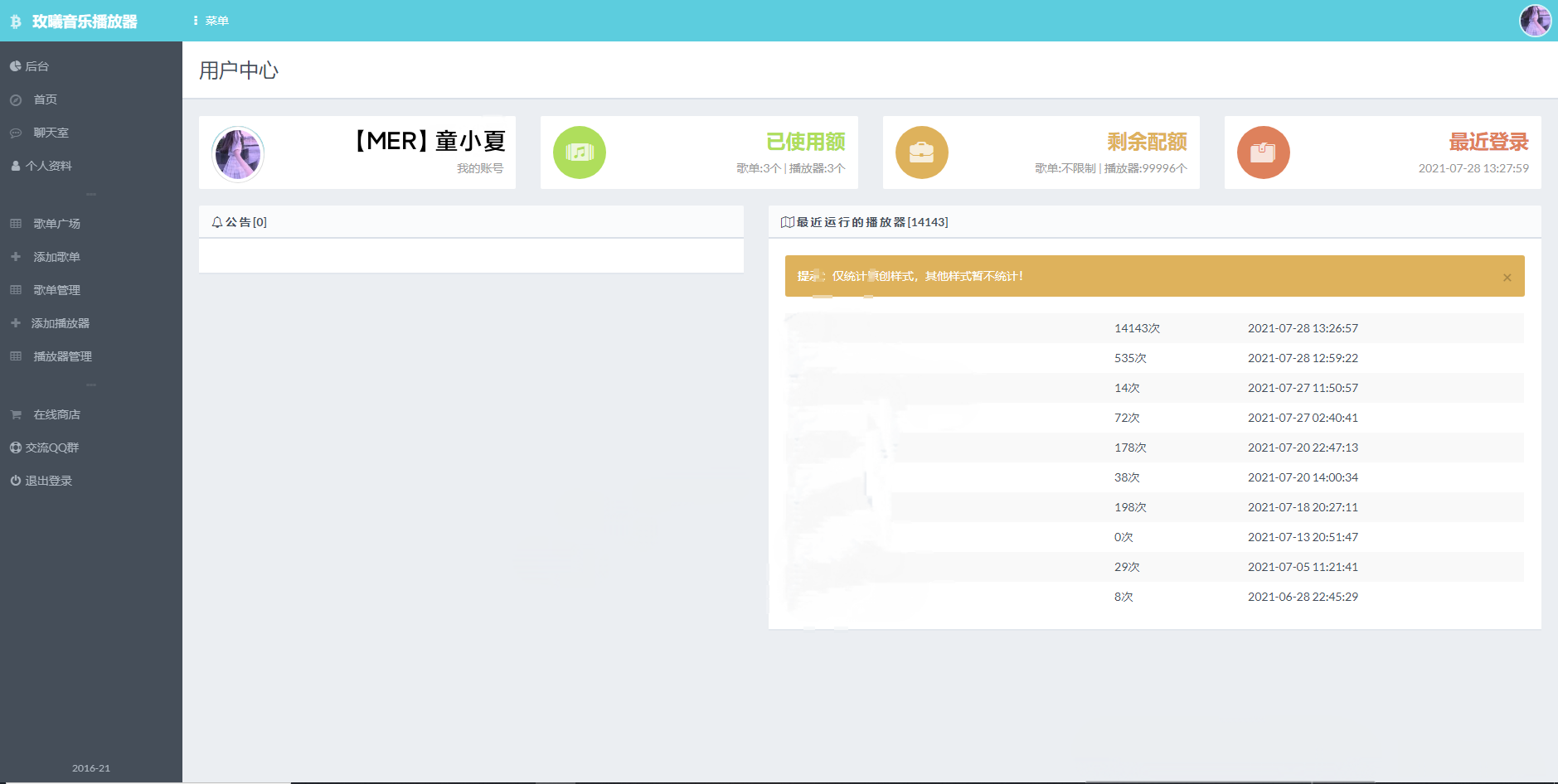Click the 玫曦音乐播放器 logo title
This screenshot has width=1558, height=784.
[x=84, y=22]
